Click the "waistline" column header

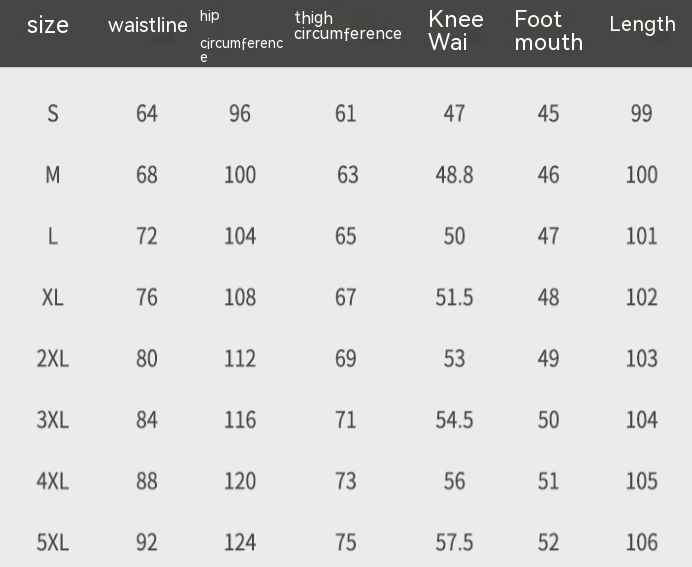coord(147,25)
